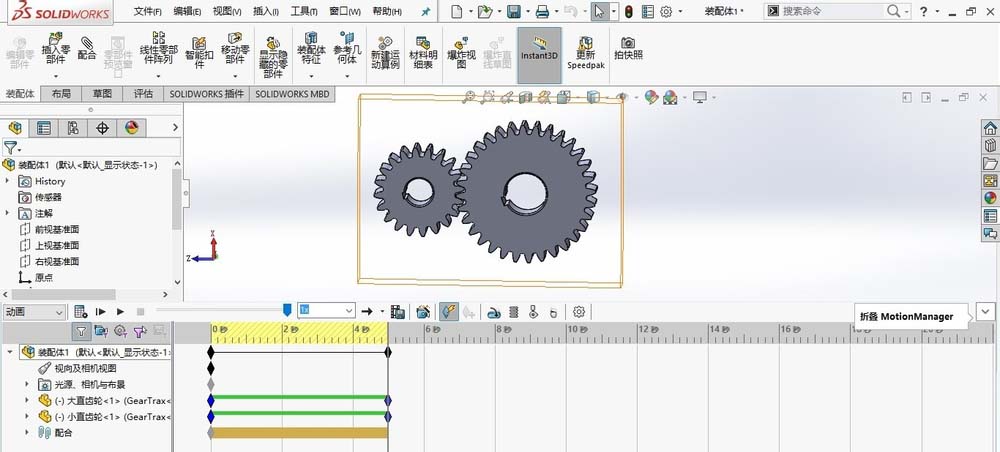Open Assembly Features (装配体特征)

pos(311,48)
